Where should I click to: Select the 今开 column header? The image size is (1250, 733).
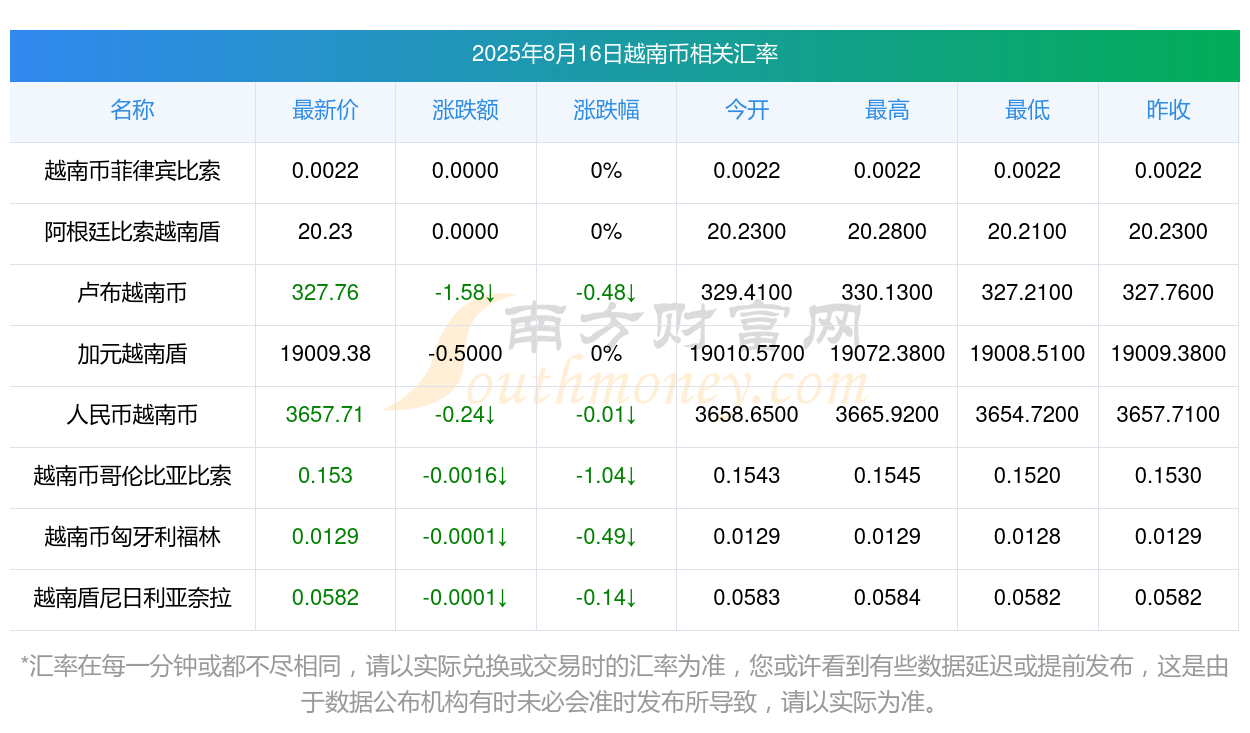(747, 110)
